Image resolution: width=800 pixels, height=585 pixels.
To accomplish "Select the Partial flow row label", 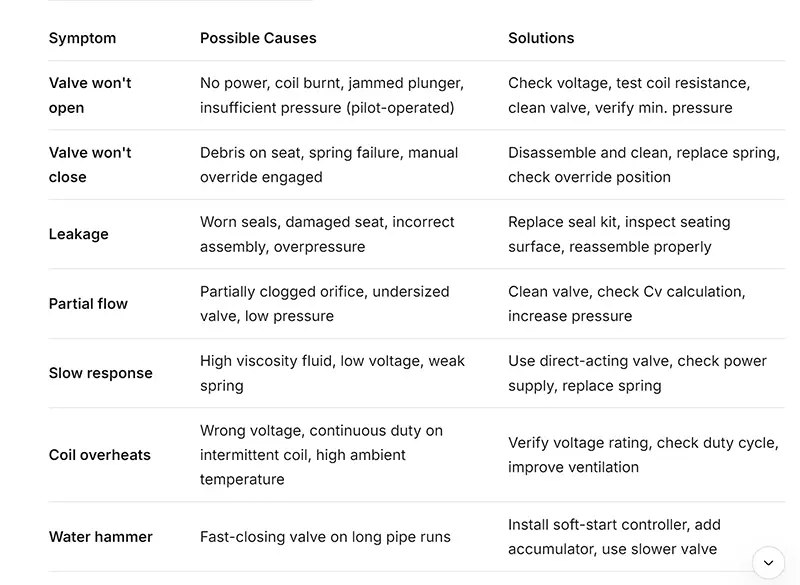I will (x=88, y=303).
